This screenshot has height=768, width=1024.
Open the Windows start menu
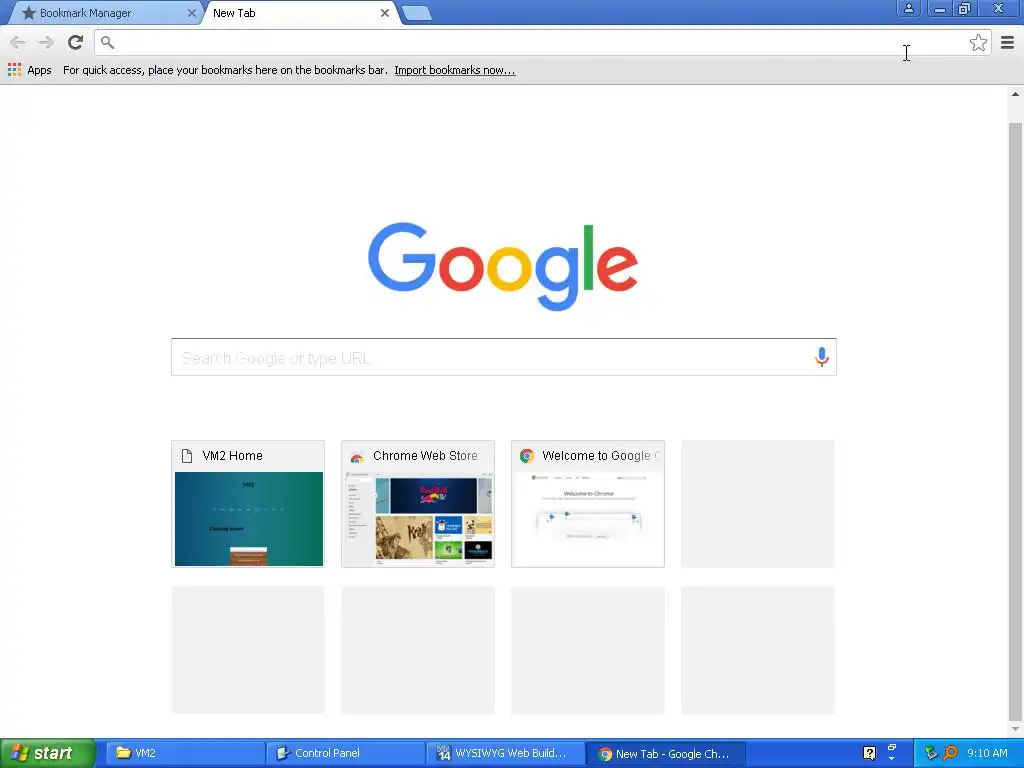point(48,753)
